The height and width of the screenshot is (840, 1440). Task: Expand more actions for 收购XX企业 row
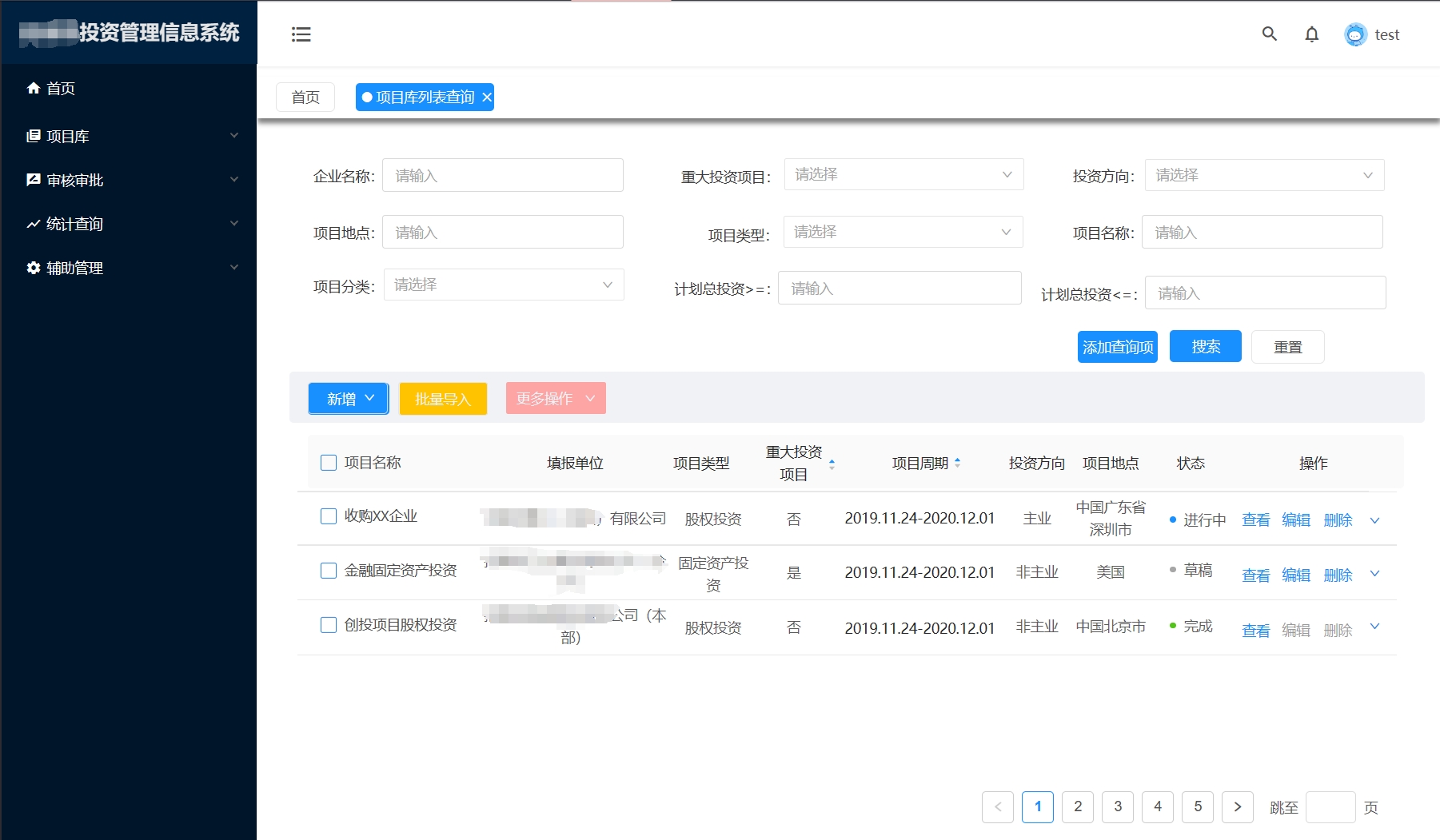click(1374, 520)
